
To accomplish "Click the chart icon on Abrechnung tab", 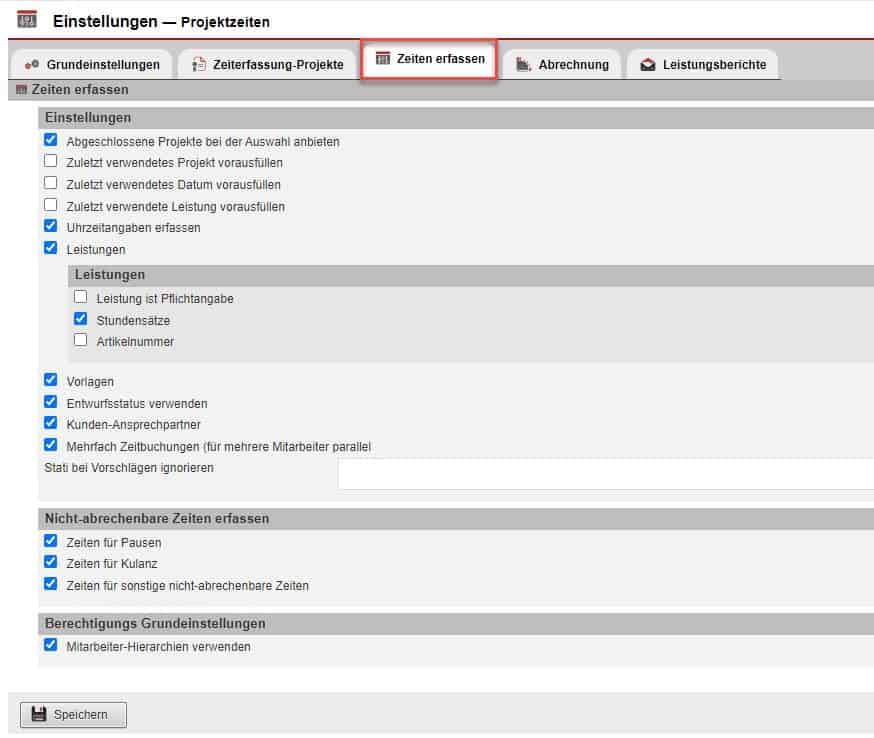I will 523,65.
